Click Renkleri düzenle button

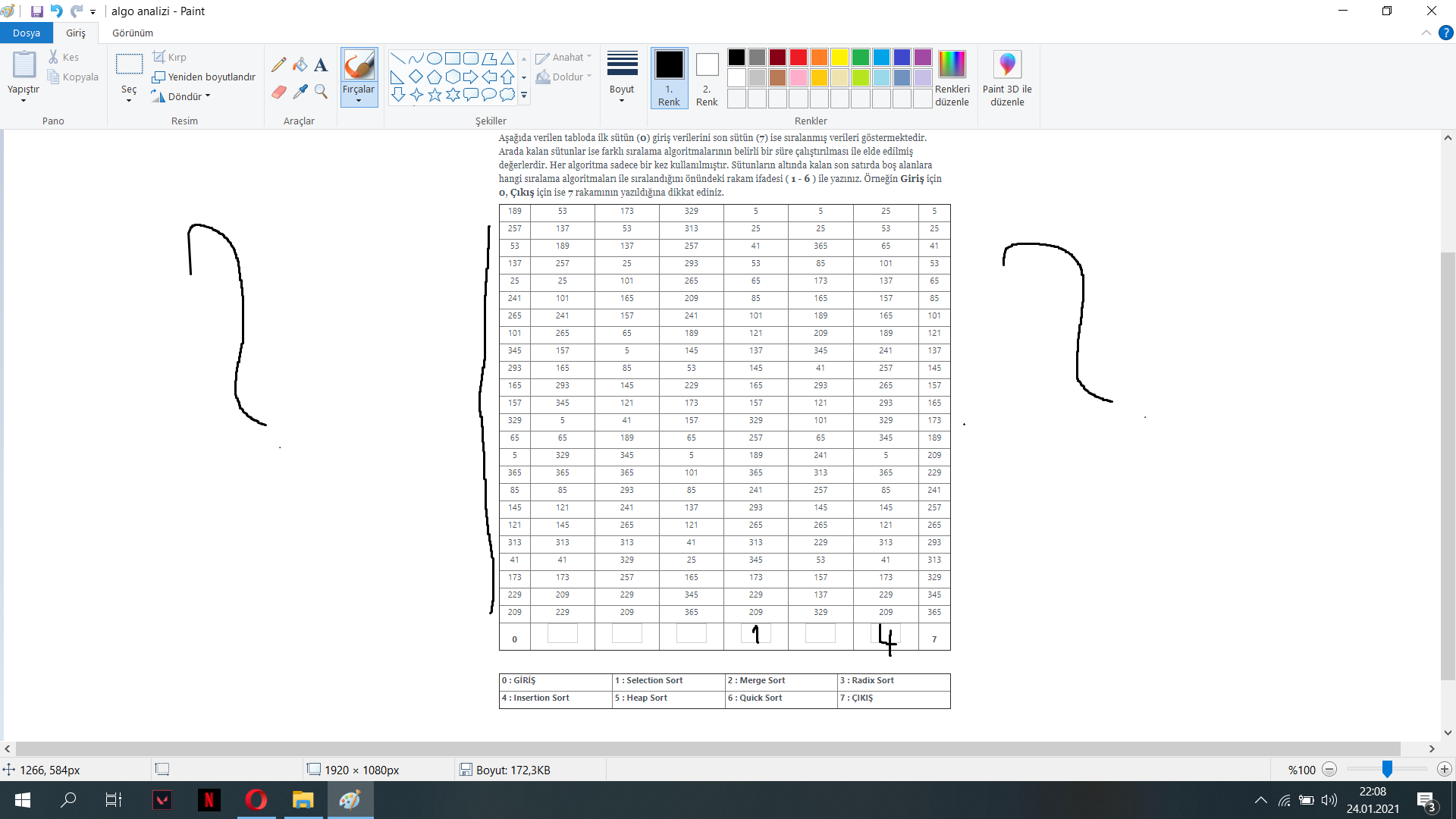[x=952, y=76]
